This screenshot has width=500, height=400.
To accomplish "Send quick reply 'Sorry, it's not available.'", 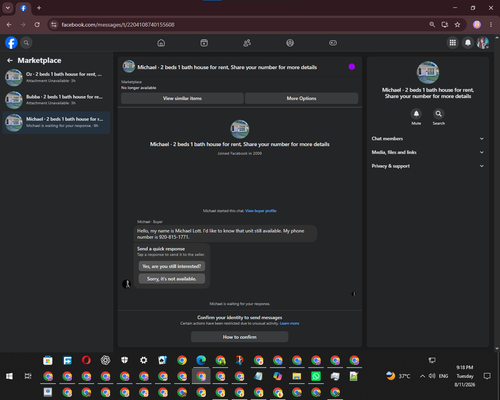I will (172, 279).
